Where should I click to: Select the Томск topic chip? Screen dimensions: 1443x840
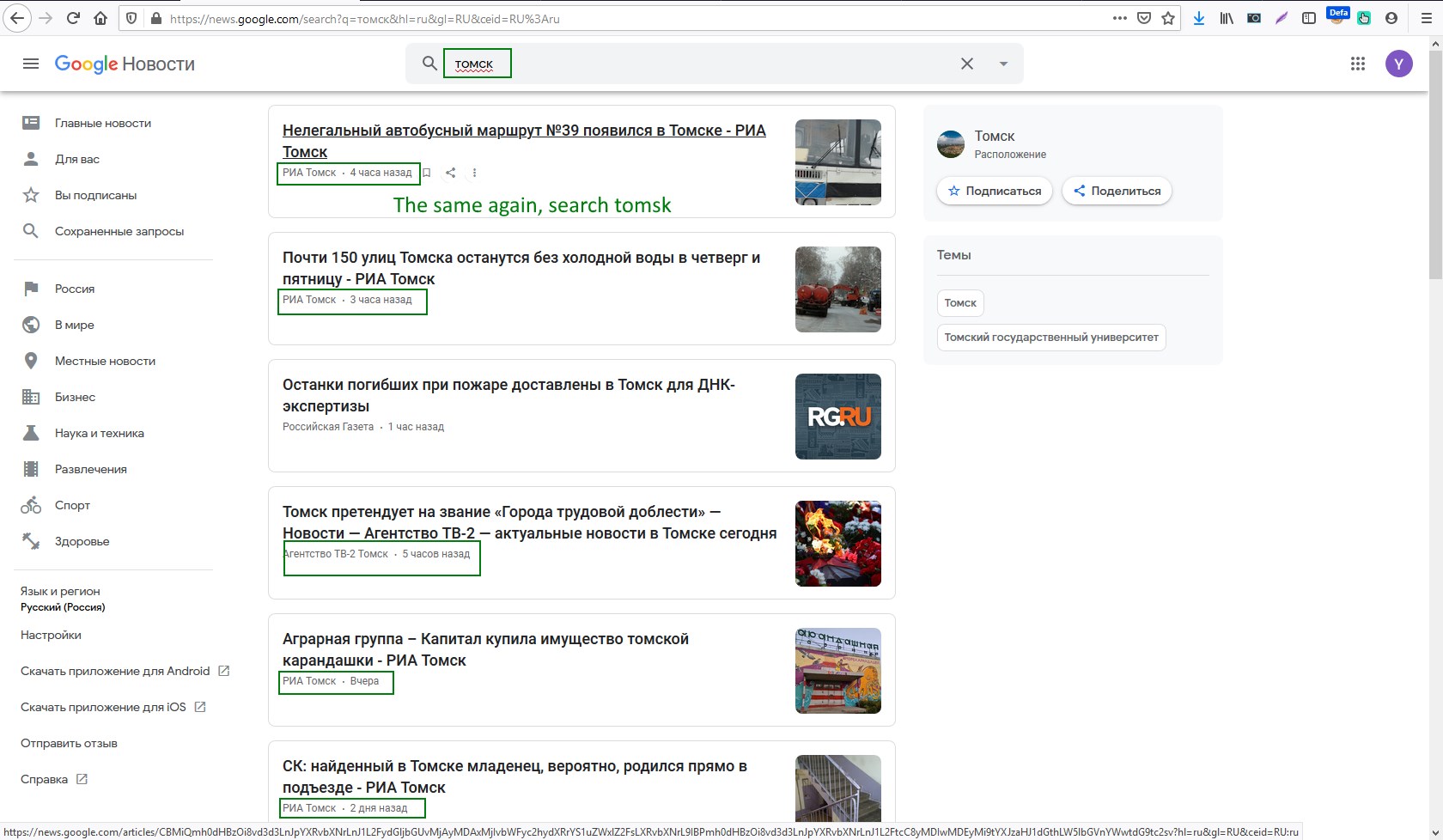click(960, 302)
